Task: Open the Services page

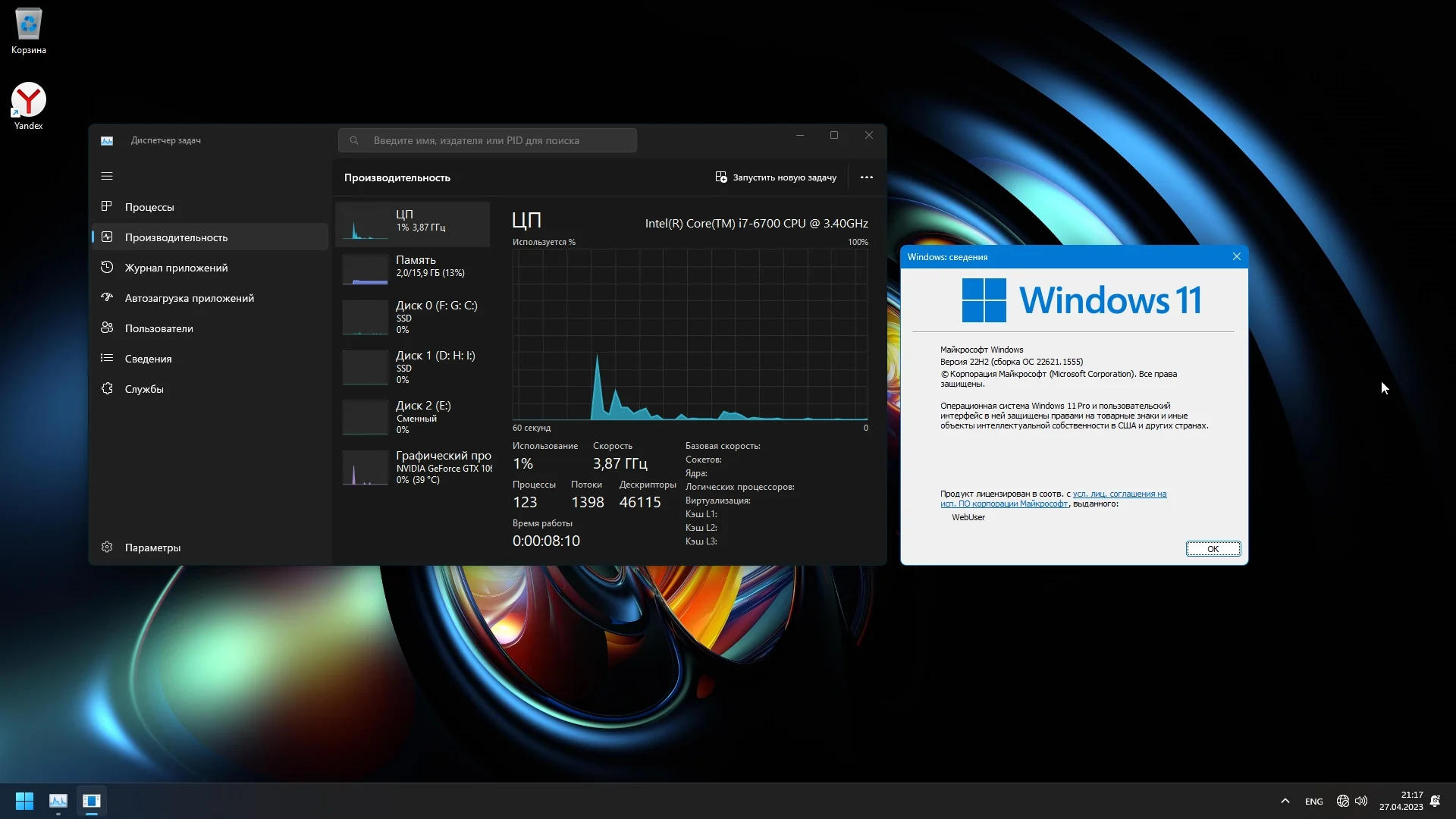Action: pos(144,389)
